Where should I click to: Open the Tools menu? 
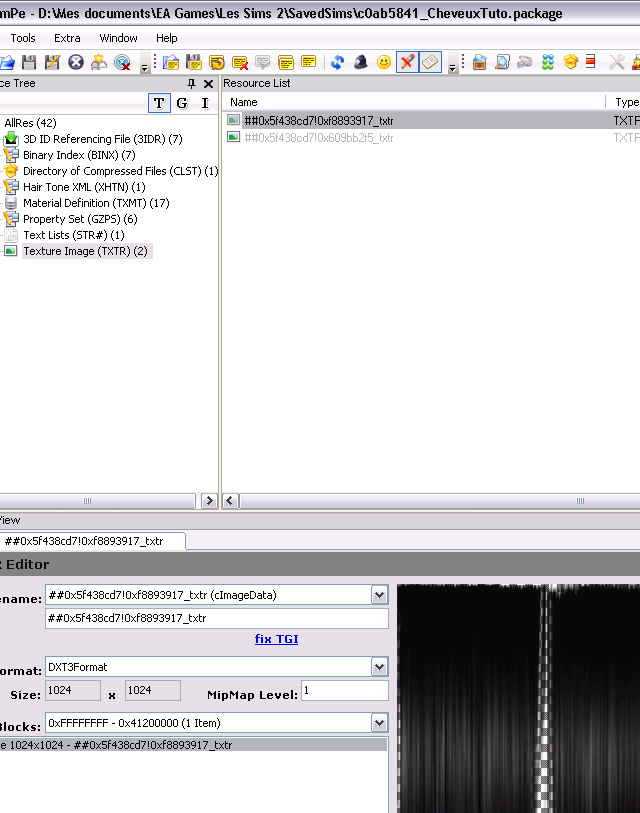(23, 38)
